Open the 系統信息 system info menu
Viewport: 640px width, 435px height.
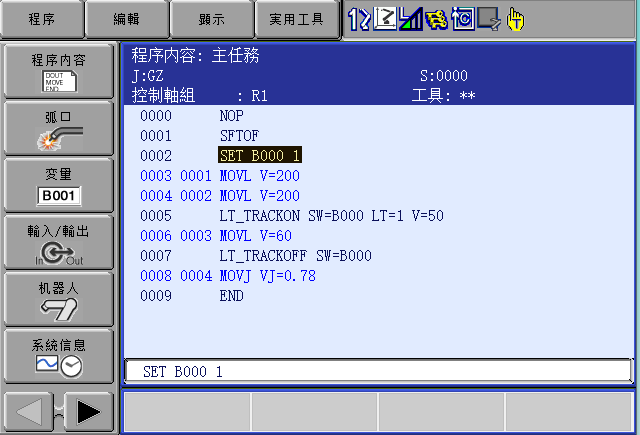(x=58, y=356)
